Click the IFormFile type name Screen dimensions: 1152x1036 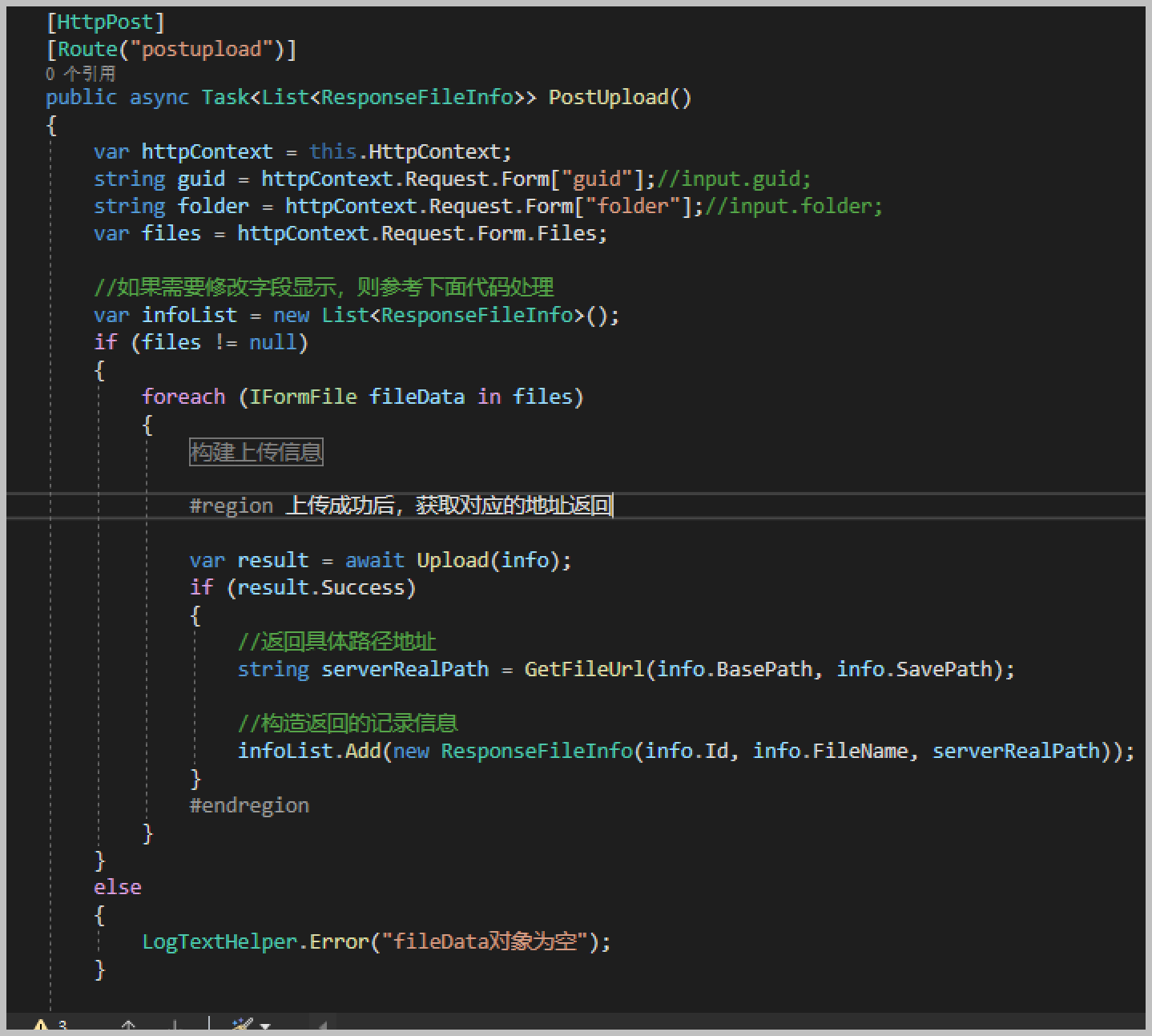(x=304, y=397)
